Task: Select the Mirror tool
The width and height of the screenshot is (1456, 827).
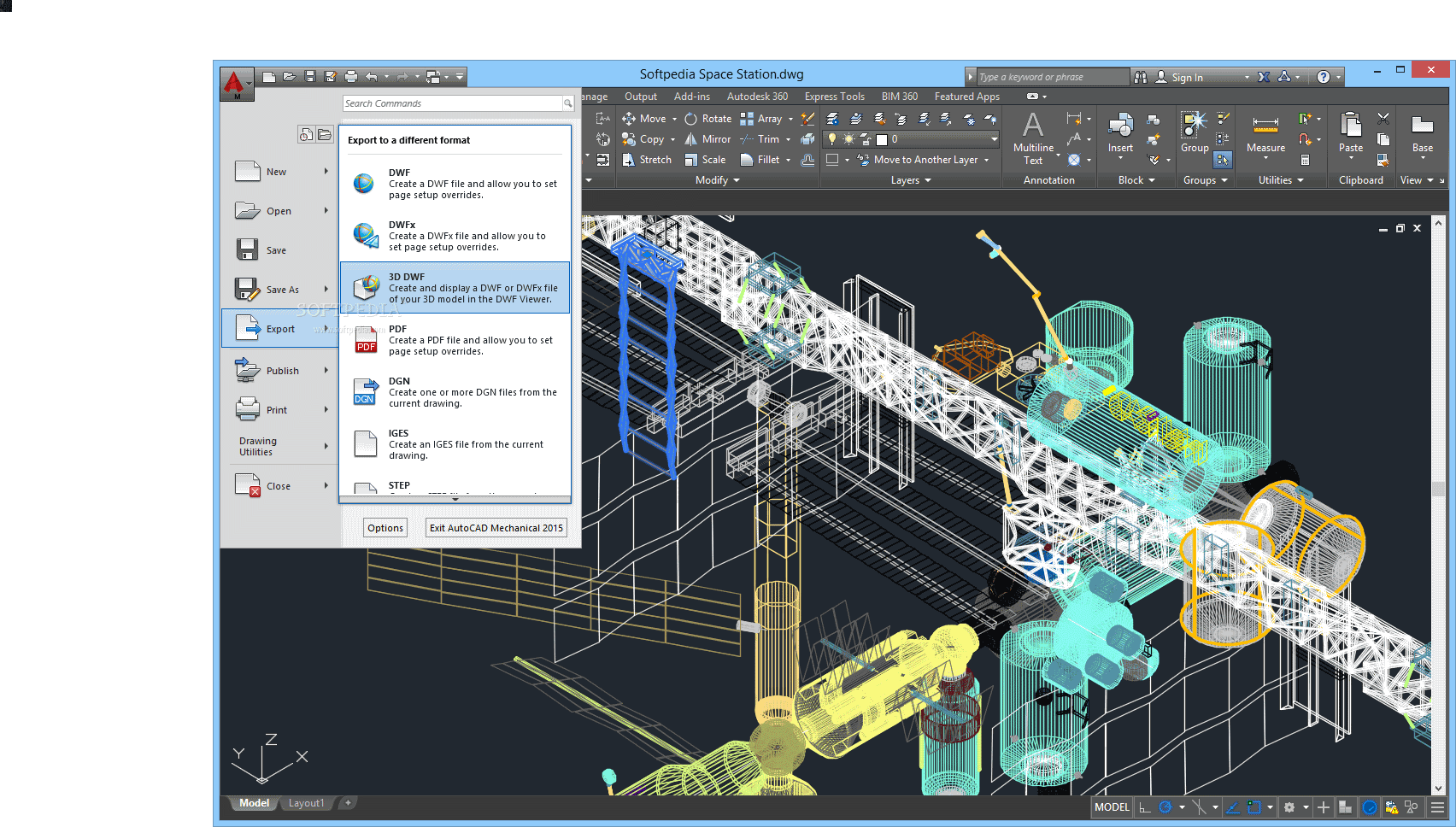Action: [707, 139]
